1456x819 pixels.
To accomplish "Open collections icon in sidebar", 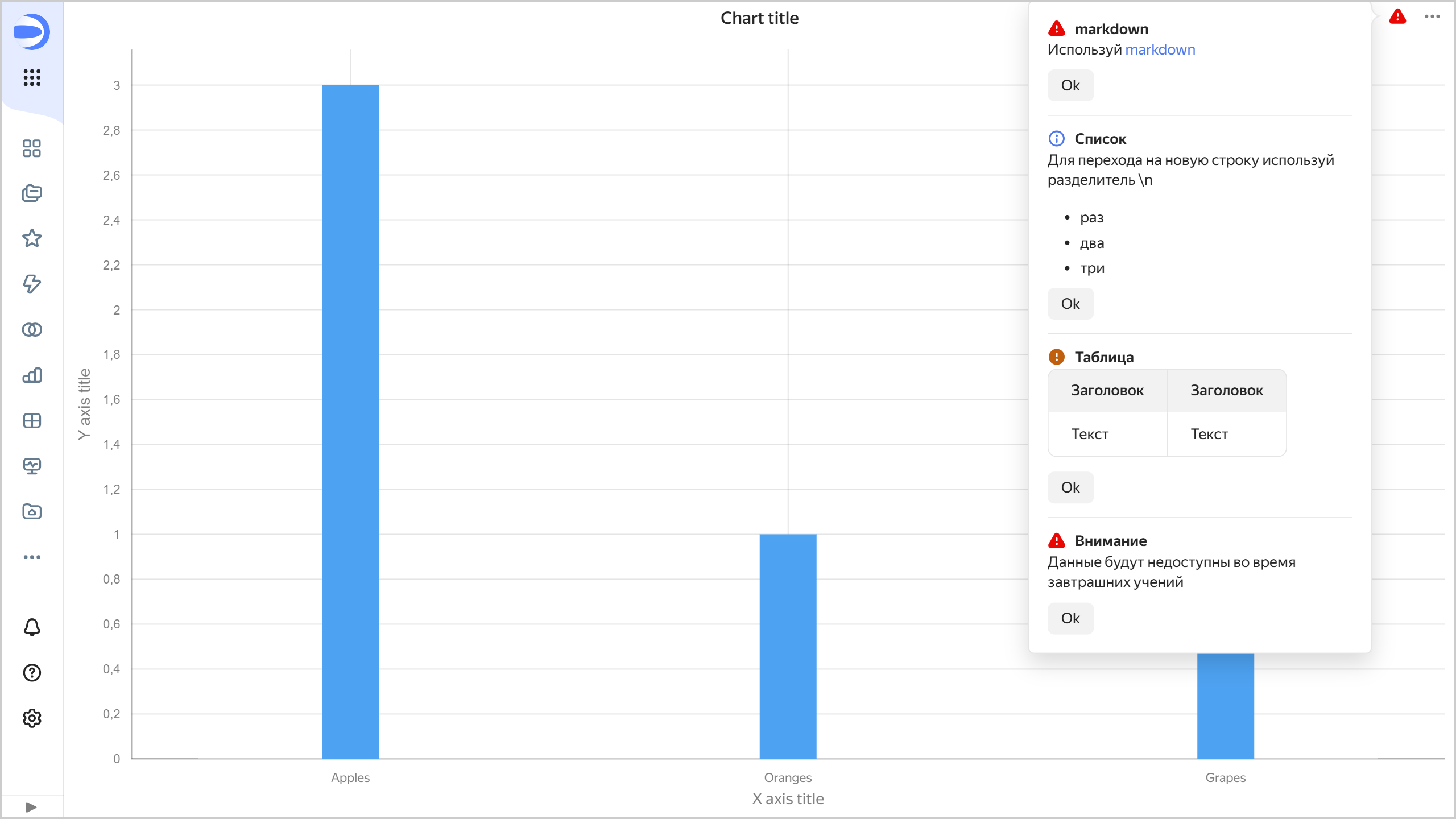I will [32, 193].
